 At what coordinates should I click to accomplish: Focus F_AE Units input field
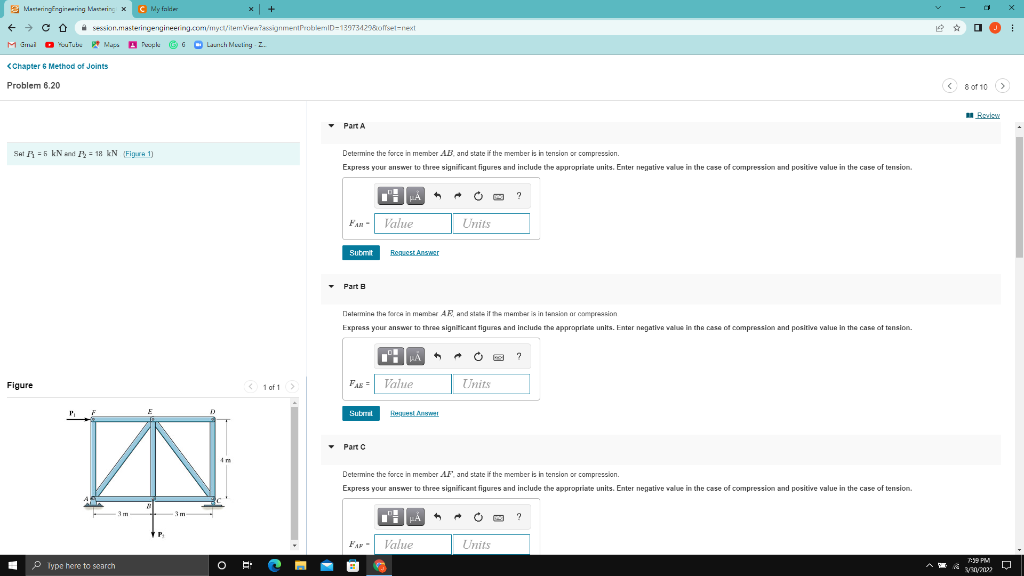pos(491,384)
